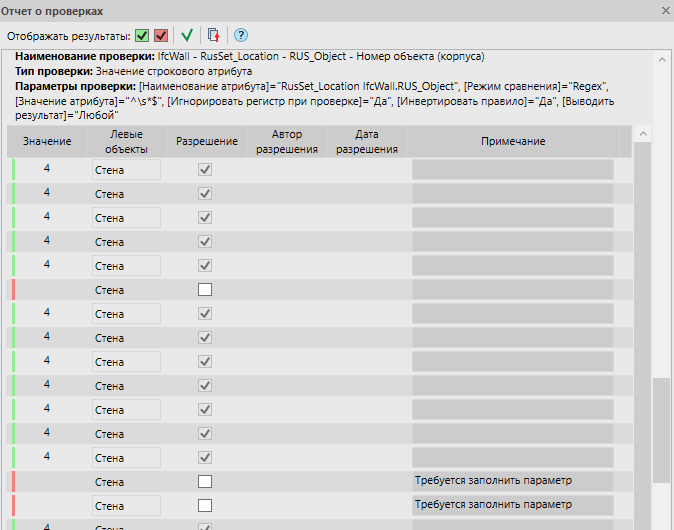The height and width of the screenshot is (530, 674).
Task: Click the green checkmark toolbar icon
Action: [x=187, y=35]
